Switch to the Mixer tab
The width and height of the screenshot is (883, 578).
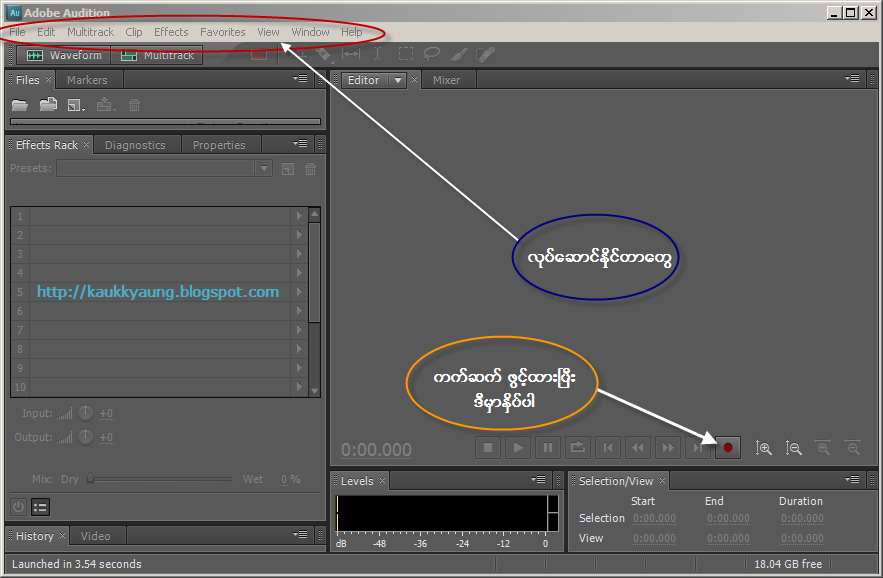446,80
